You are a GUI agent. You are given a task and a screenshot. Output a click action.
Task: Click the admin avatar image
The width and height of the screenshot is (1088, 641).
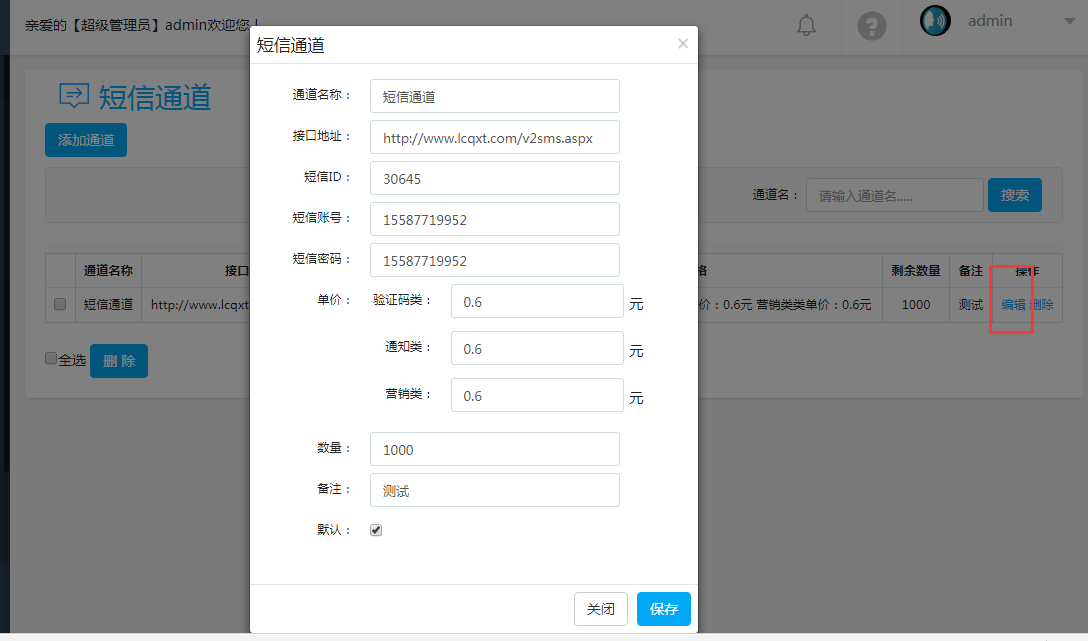point(935,21)
